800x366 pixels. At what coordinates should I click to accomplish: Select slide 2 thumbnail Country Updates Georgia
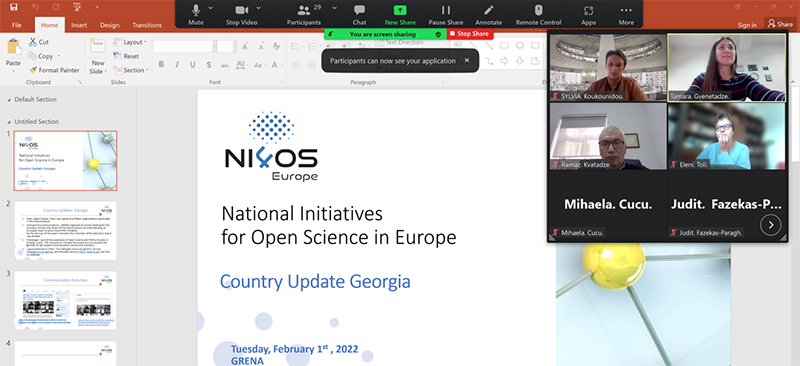[65, 231]
